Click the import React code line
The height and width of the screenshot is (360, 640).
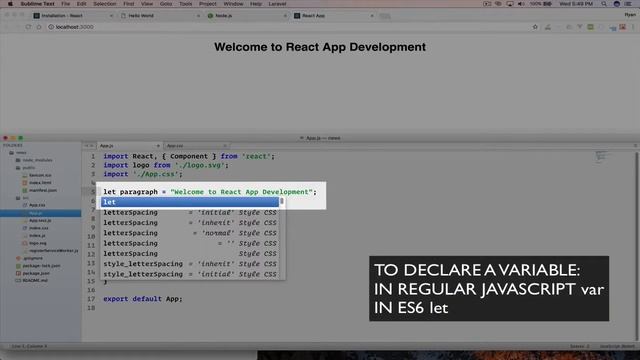(x=189, y=156)
